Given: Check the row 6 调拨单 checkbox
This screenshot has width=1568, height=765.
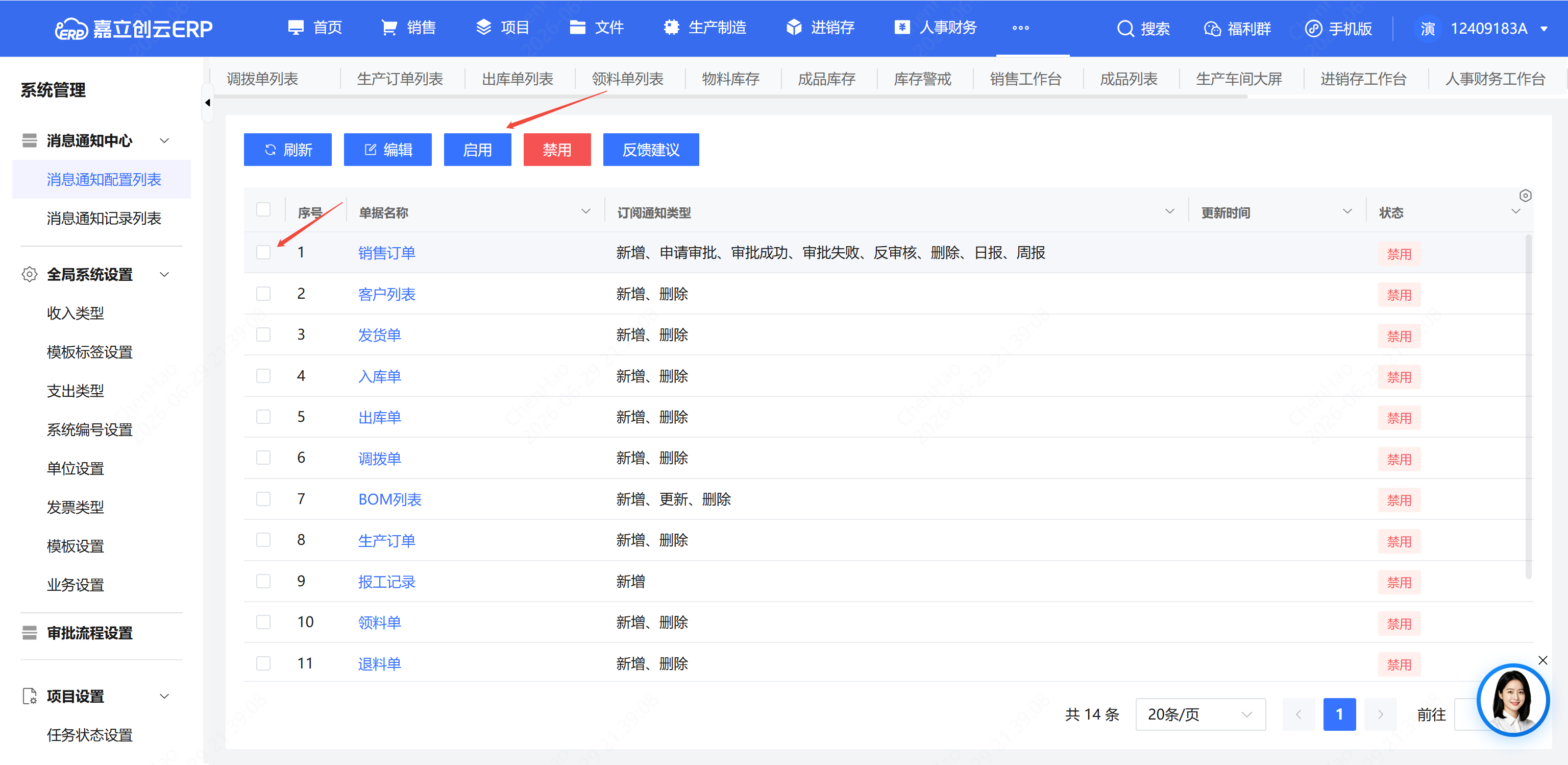Looking at the screenshot, I should pyautogui.click(x=263, y=458).
